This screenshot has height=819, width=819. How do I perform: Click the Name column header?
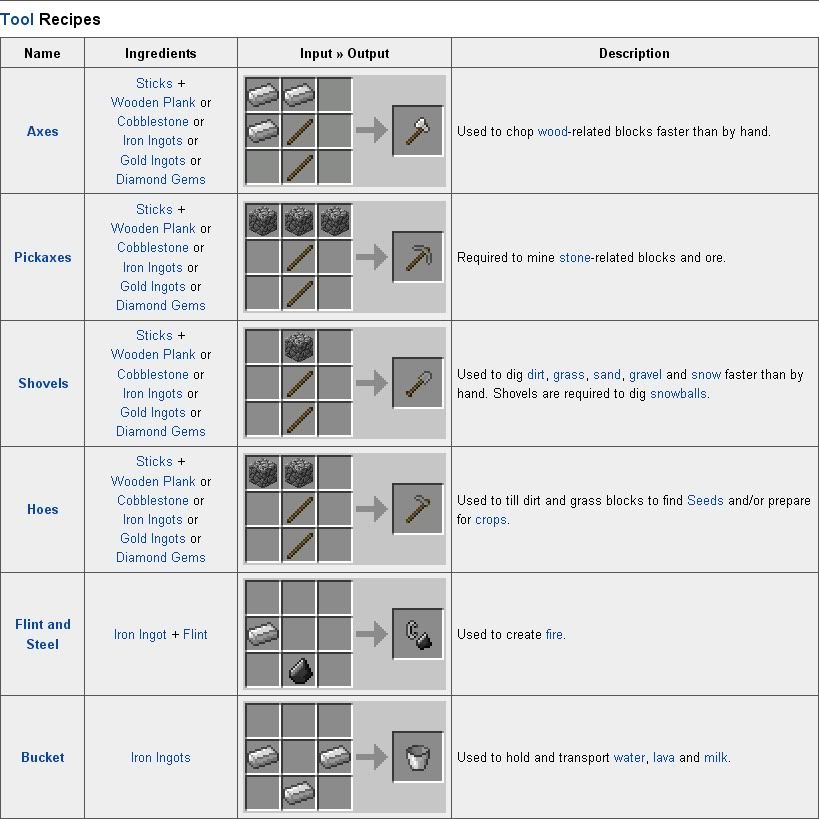[42, 53]
